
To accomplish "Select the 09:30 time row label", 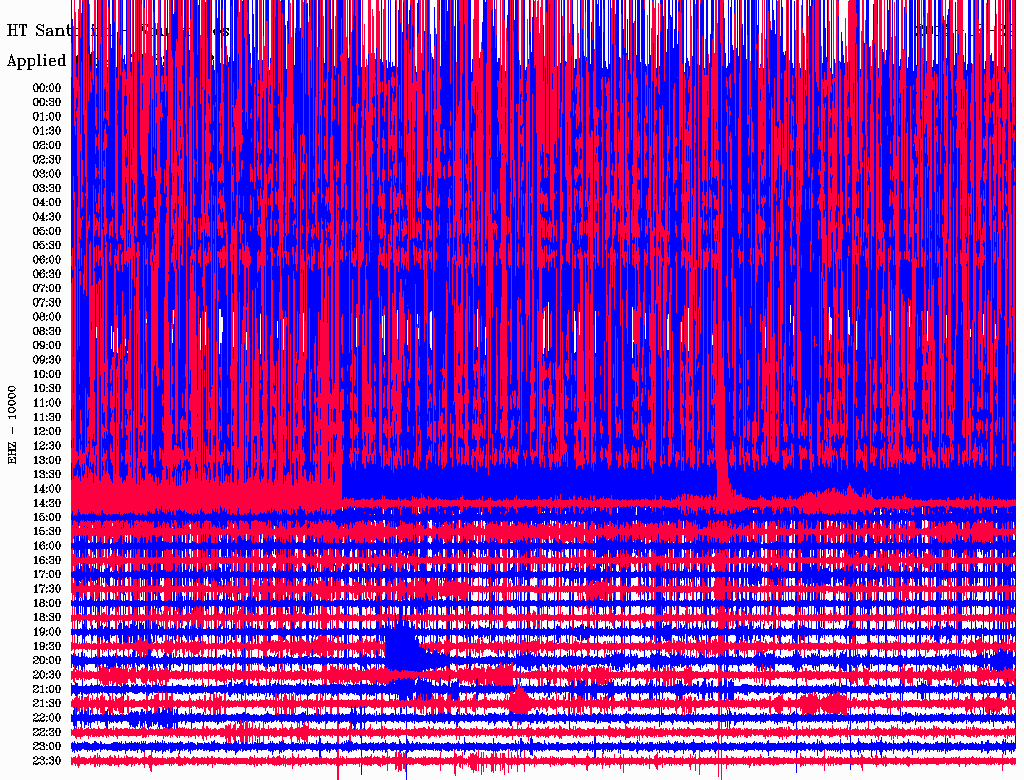I will click(x=47, y=361).
